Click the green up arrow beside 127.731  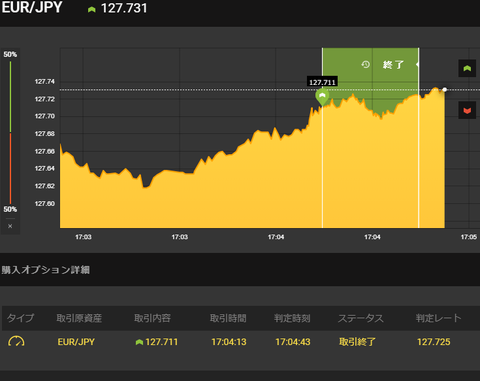click(92, 9)
